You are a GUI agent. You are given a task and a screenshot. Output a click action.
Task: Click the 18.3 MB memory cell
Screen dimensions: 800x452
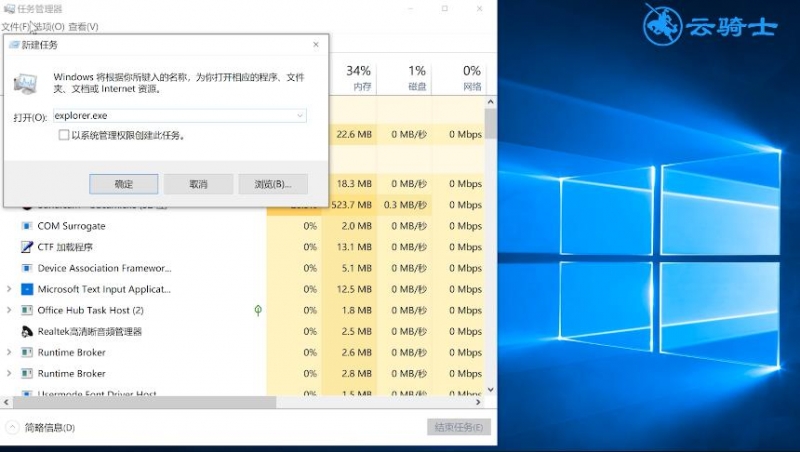pyautogui.click(x=354, y=184)
